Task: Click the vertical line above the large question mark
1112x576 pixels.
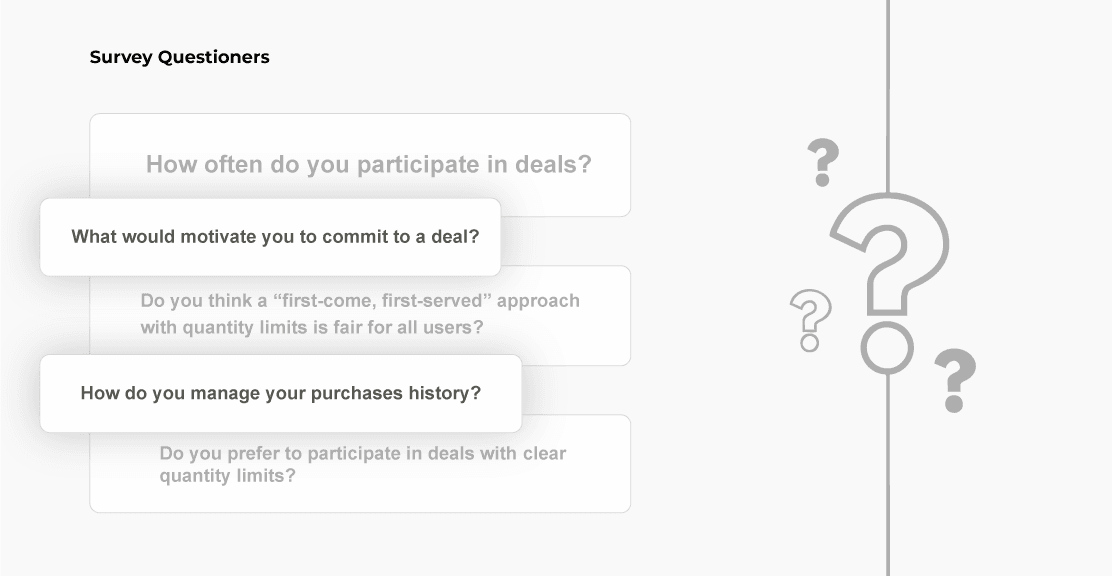Action: click(x=888, y=90)
